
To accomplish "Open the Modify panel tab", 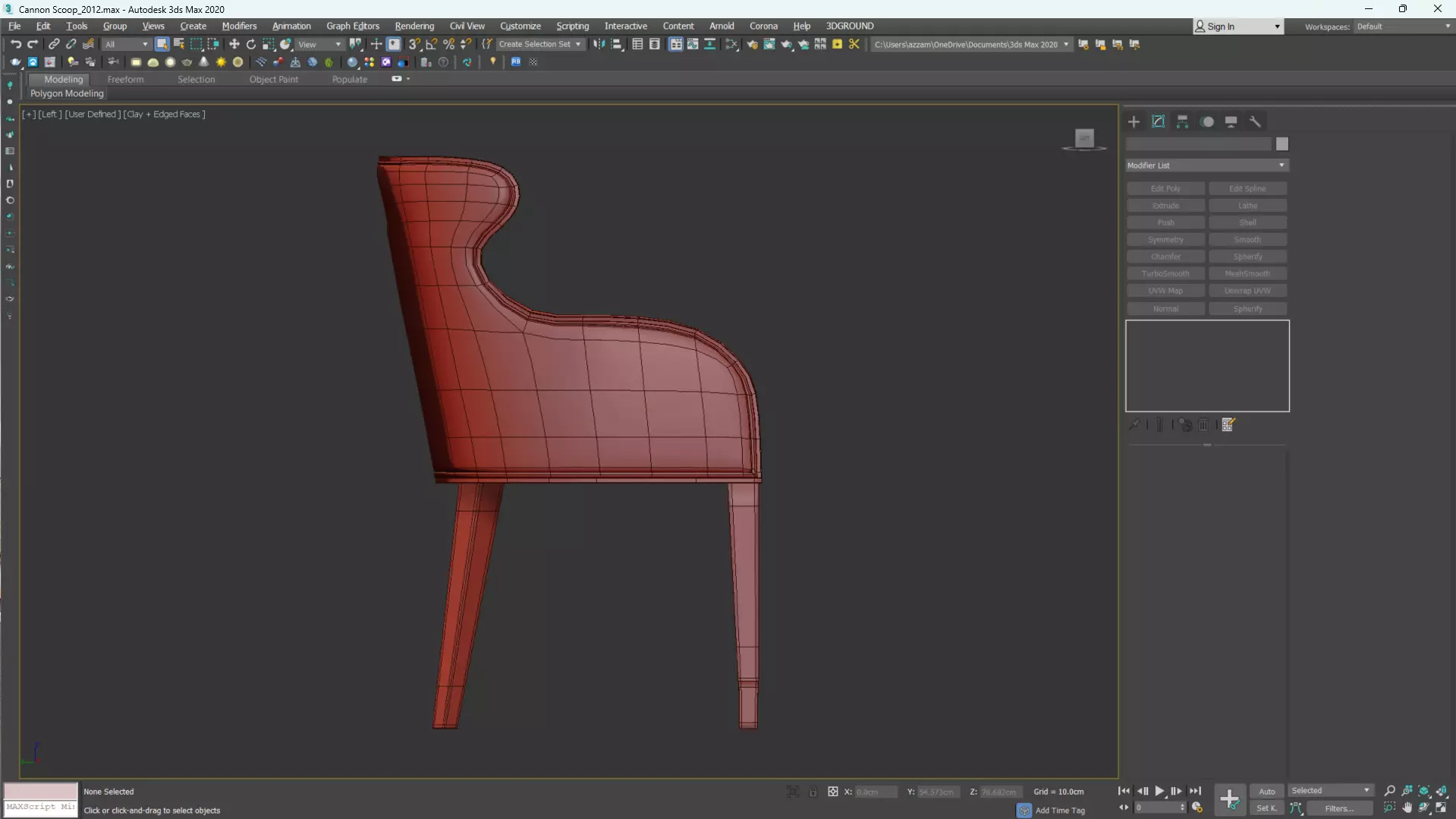I will pos(1158,121).
